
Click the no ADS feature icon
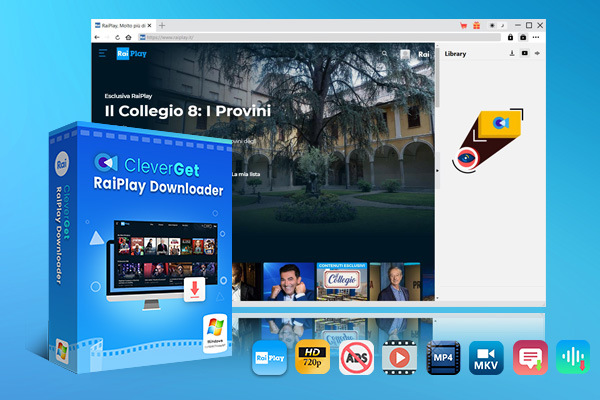pos(356,358)
